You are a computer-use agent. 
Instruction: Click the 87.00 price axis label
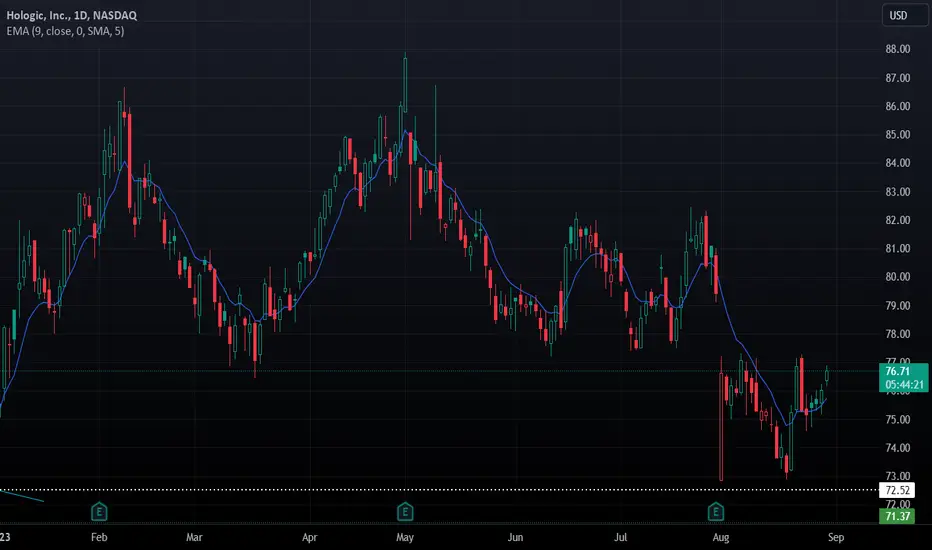(898, 78)
